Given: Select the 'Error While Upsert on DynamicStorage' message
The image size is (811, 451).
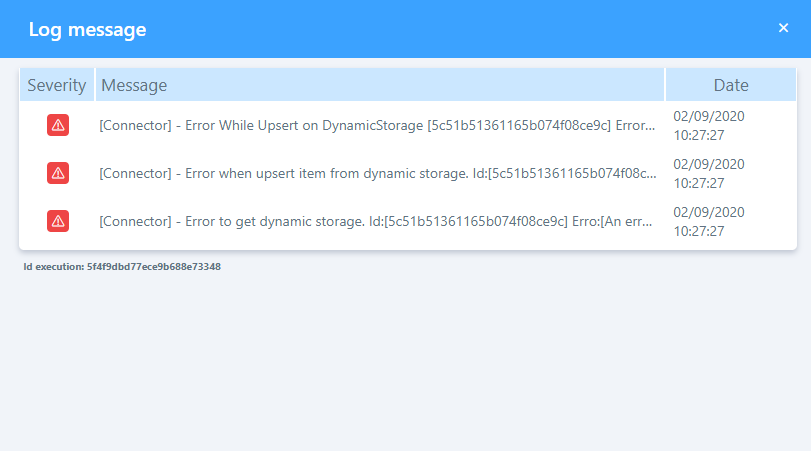Looking at the screenshot, I should [x=378, y=126].
